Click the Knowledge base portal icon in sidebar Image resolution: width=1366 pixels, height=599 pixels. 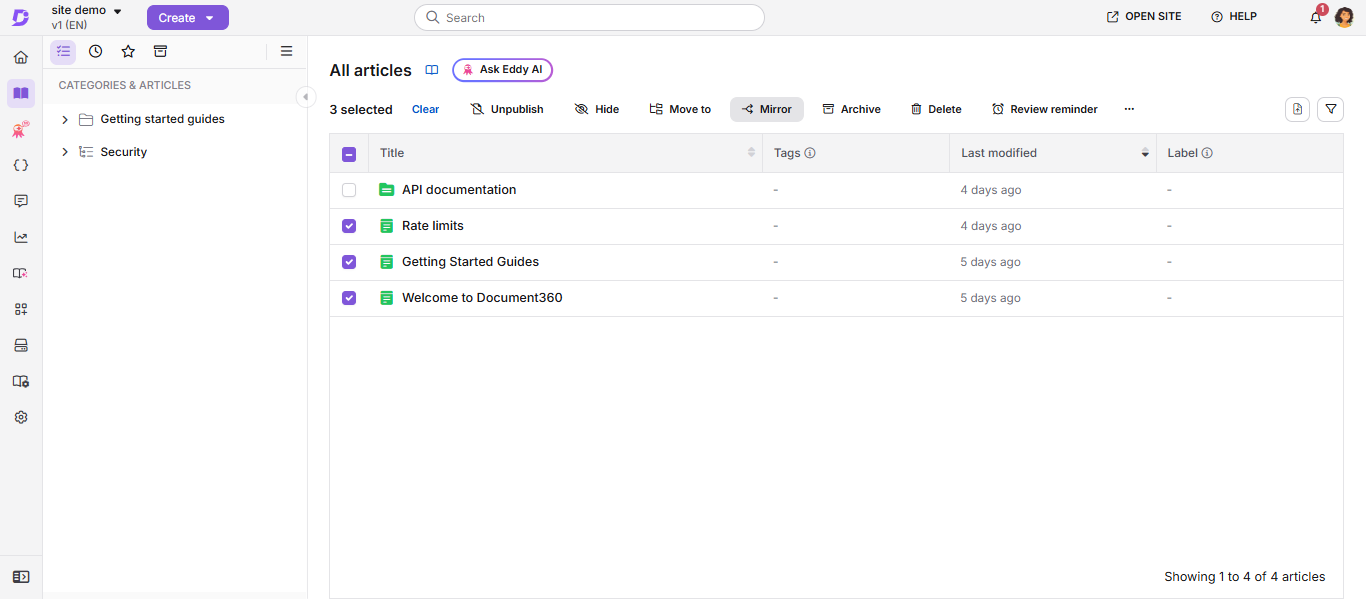click(21, 273)
